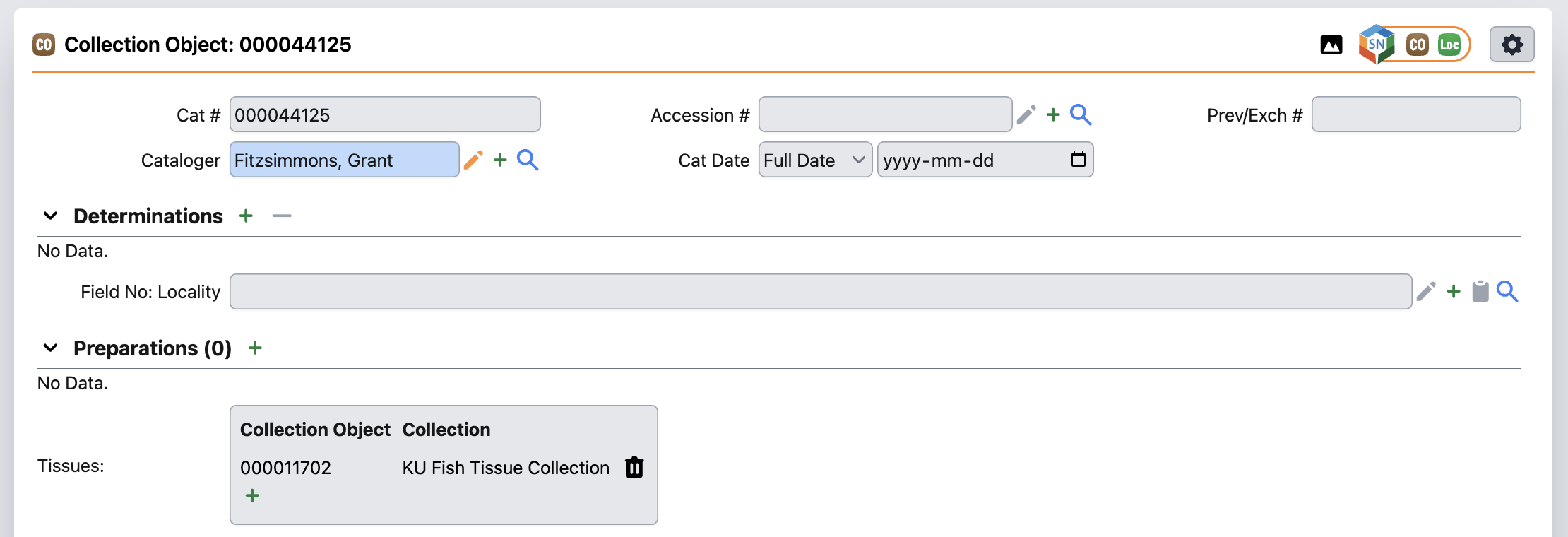Click the Specify Network SN icon
Image resolution: width=1568 pixels, height=537 pixels.
[1376, 45]
